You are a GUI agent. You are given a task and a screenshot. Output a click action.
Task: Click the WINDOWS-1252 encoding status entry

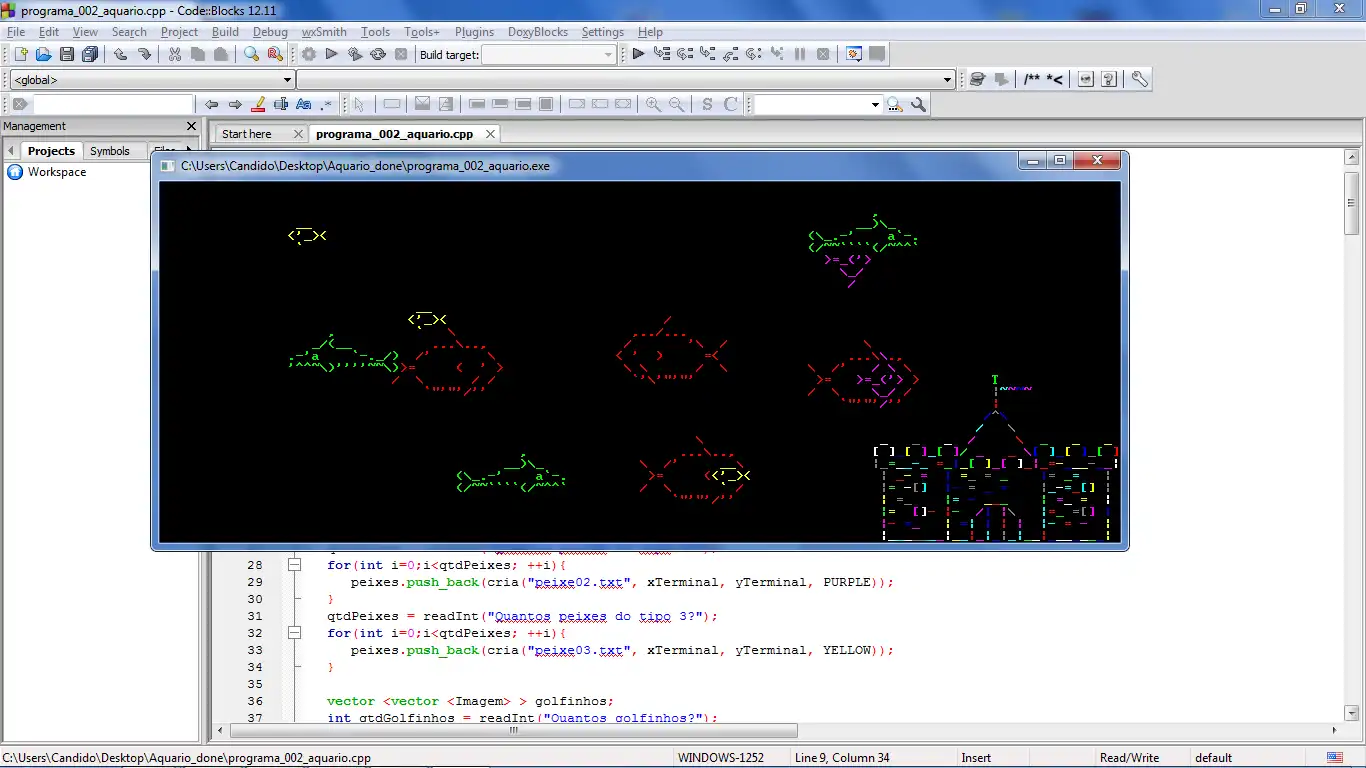(719, 758)
